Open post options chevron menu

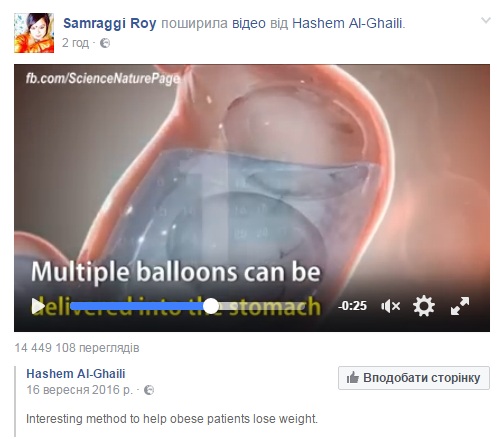[486, 21]
